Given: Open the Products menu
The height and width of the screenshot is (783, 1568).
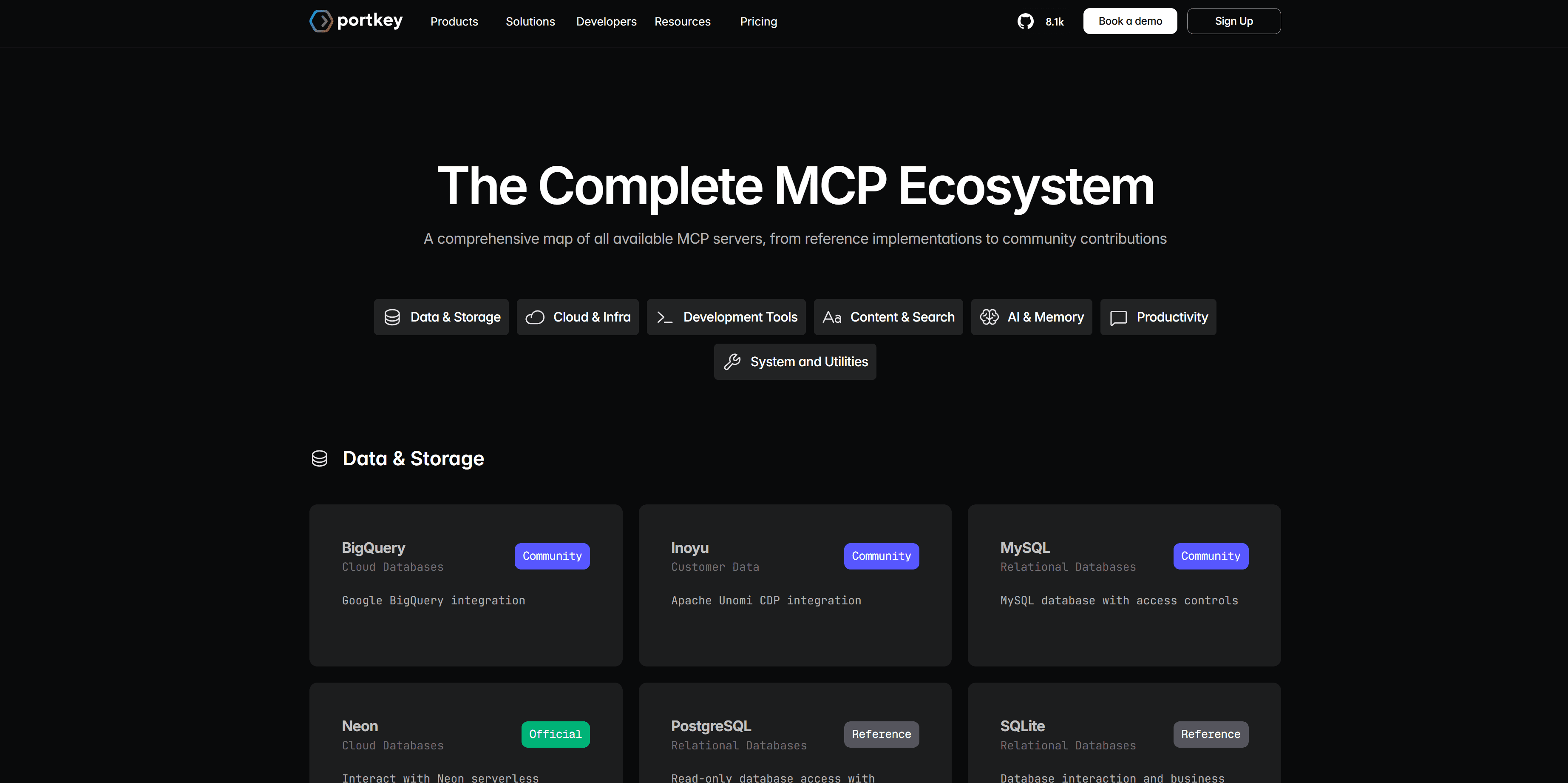Looking at the screenshot, I should tap(454, 21).
